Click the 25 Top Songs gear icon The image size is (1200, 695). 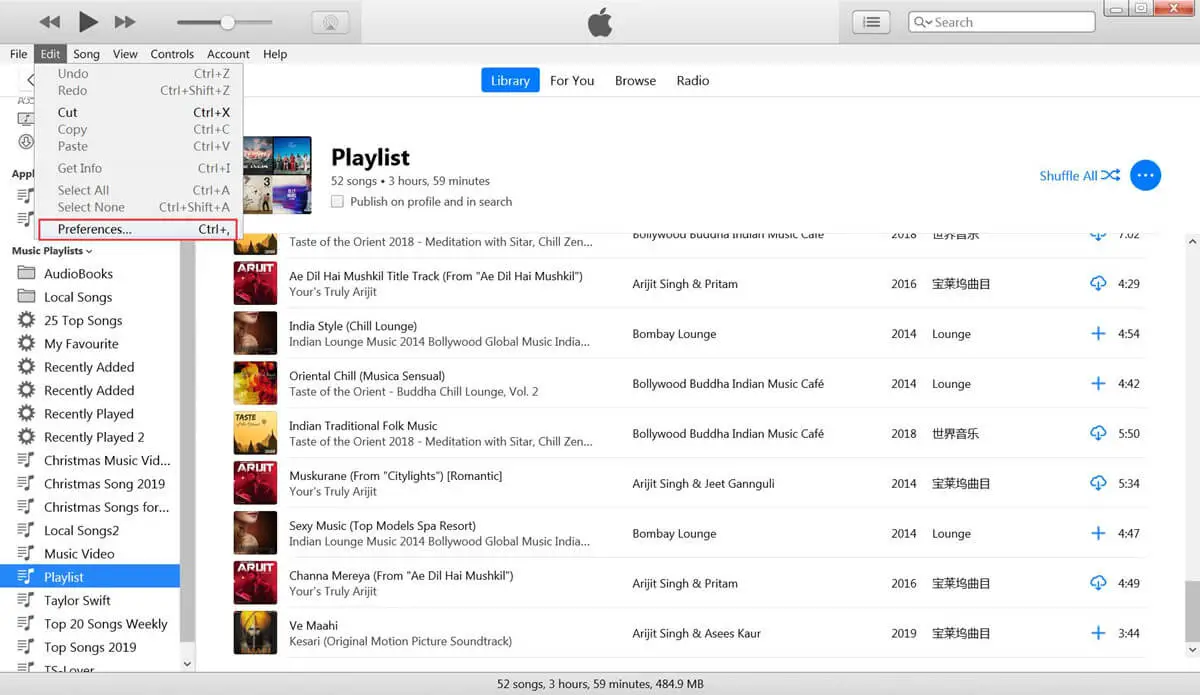pos(26,320)
